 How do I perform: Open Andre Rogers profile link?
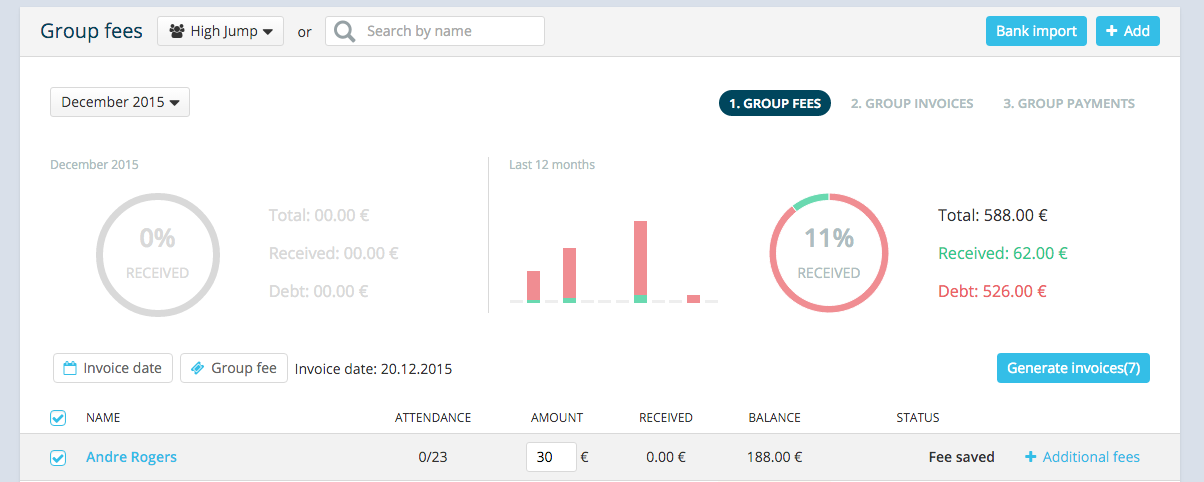131,457
